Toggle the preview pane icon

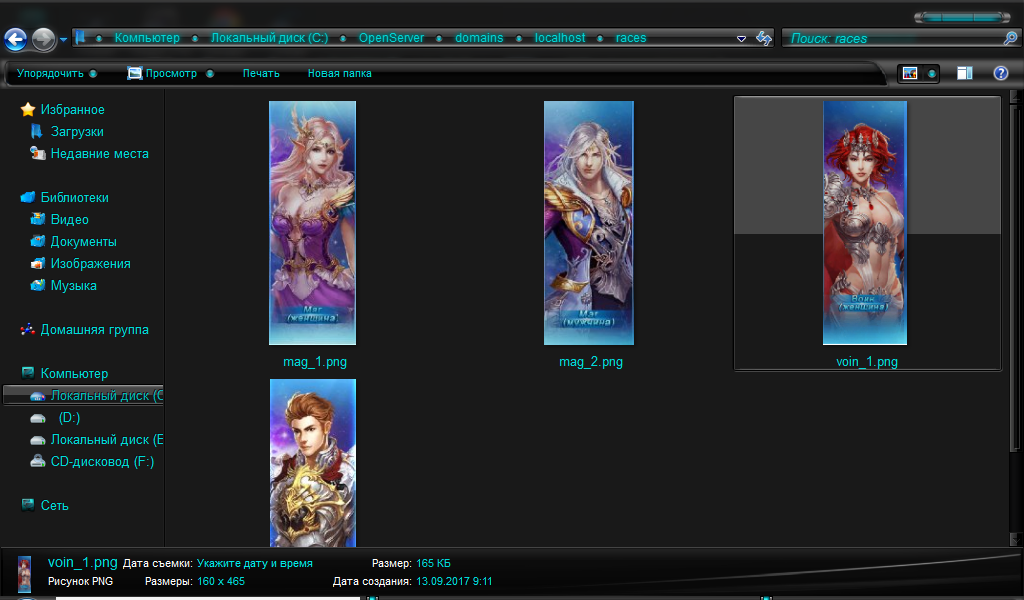[x=964, y=73]
